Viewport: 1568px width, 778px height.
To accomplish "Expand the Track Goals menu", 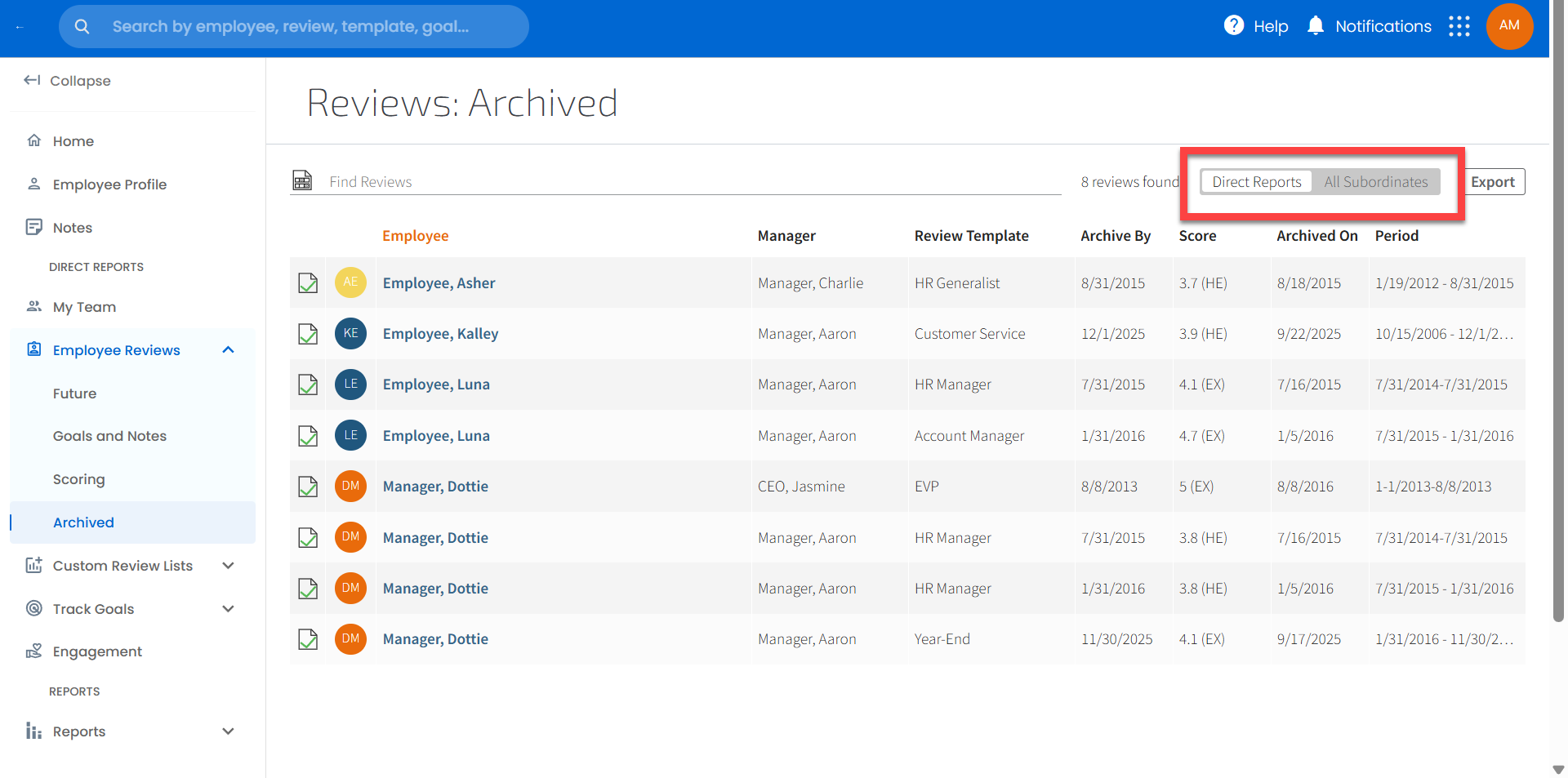I will (x=228, y=609).
